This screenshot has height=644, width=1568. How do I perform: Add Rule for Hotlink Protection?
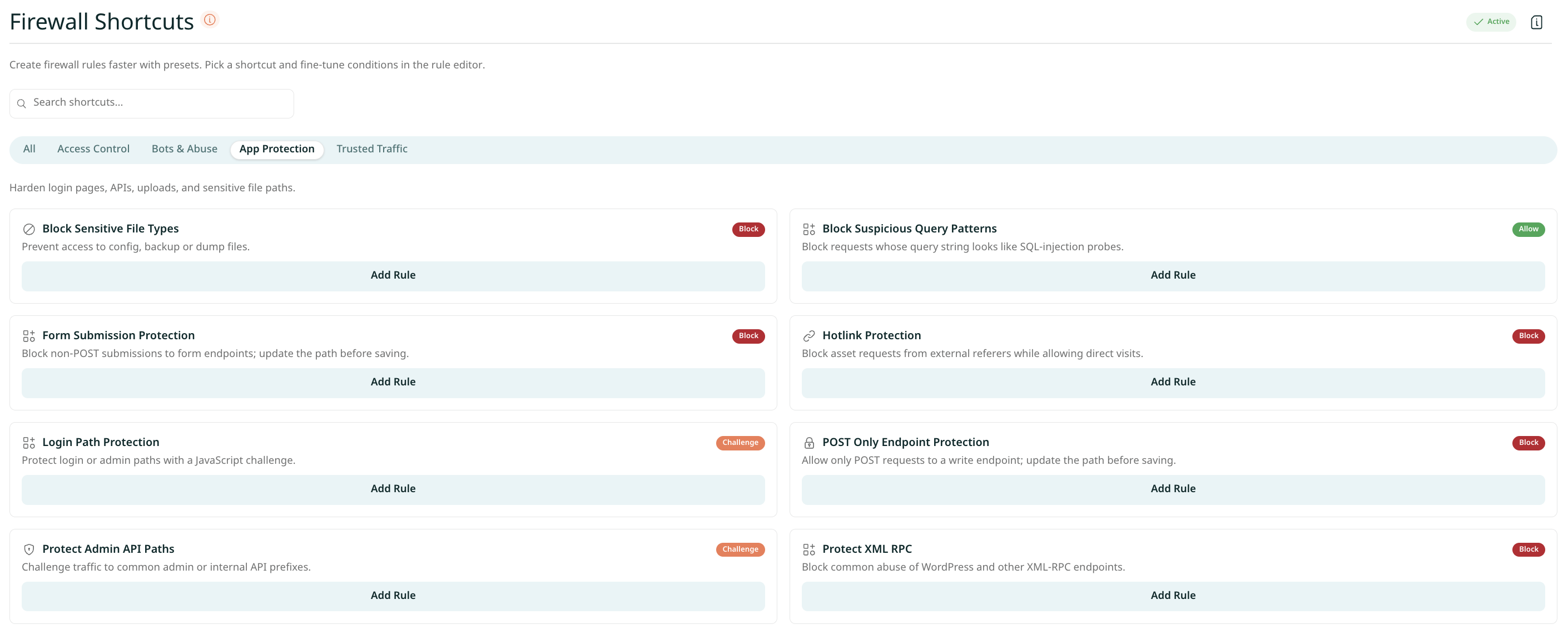1173,382
